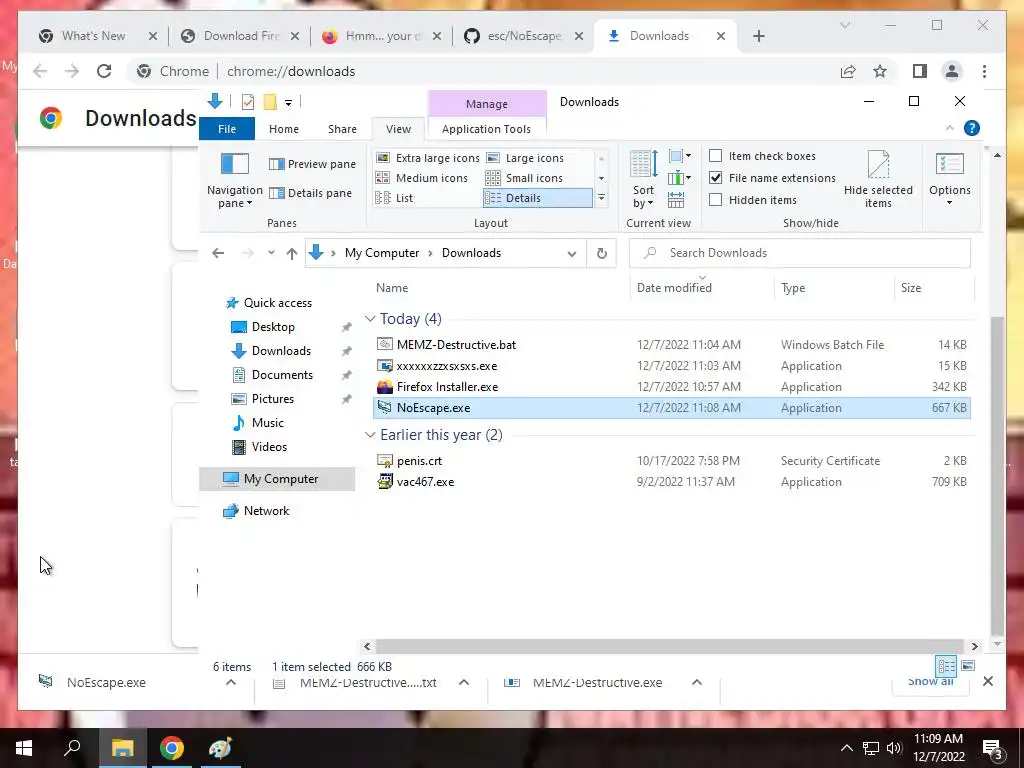Image resolution: width=1024 pixels, height=768 pixels.
Task: Switch to What's New Chrome tab
Action: tap(99, 36)
